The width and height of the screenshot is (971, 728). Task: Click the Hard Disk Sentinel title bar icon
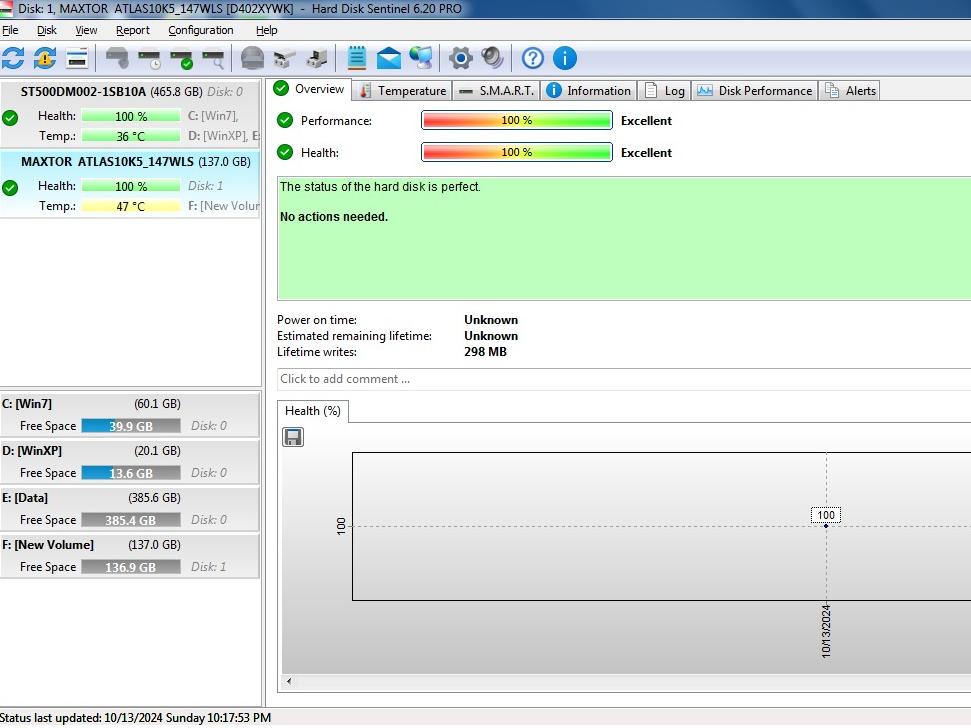[x=6, y=9]
